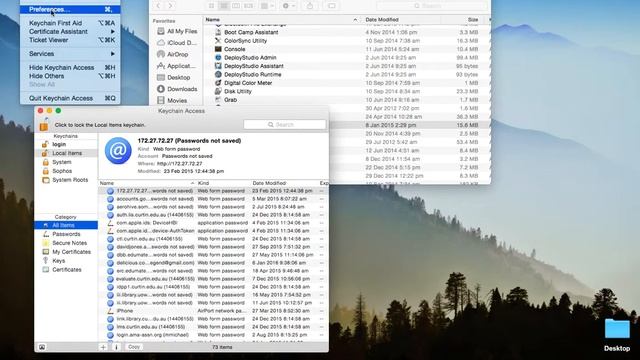The height and width of the screenshot is (360, 640).
Task: Select the login.ama-assn.org row
Action: coord(213,335)
